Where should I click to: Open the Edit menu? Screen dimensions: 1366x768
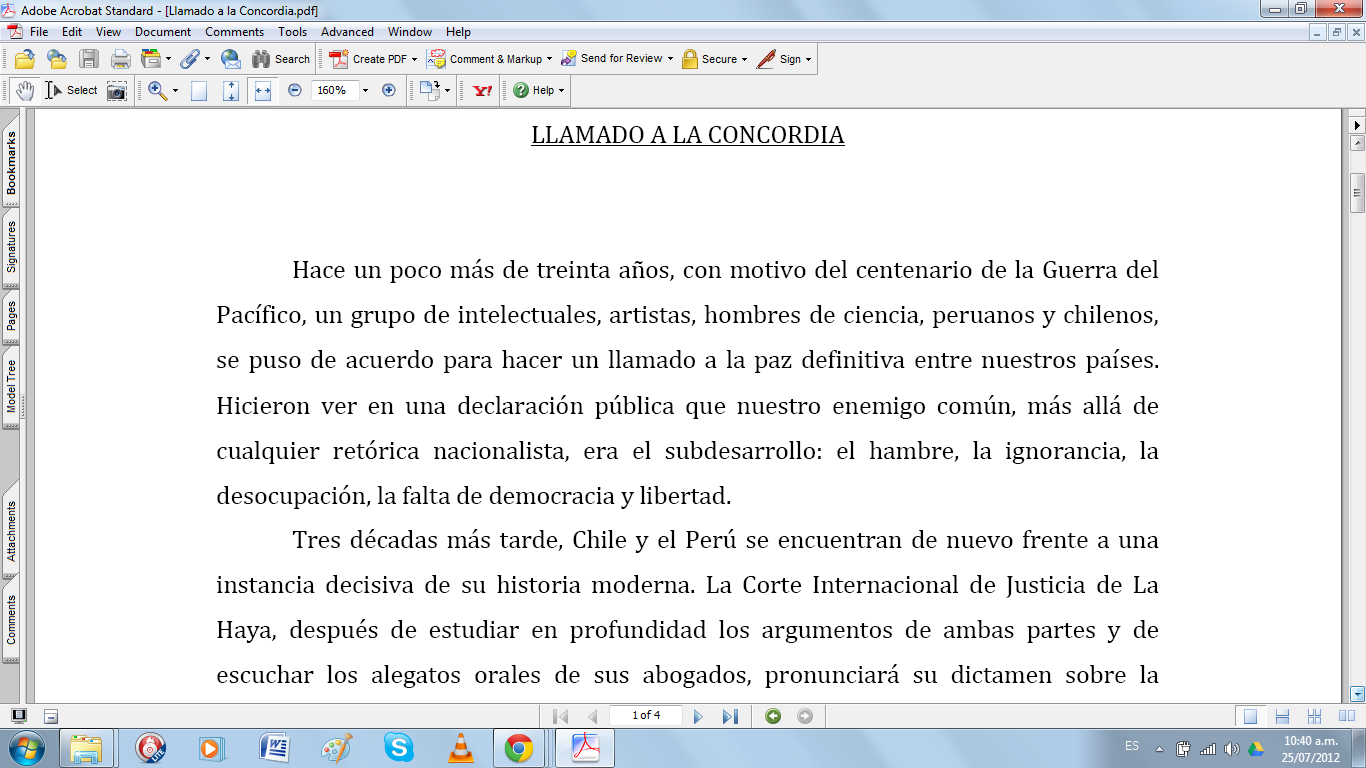point(72,32)
